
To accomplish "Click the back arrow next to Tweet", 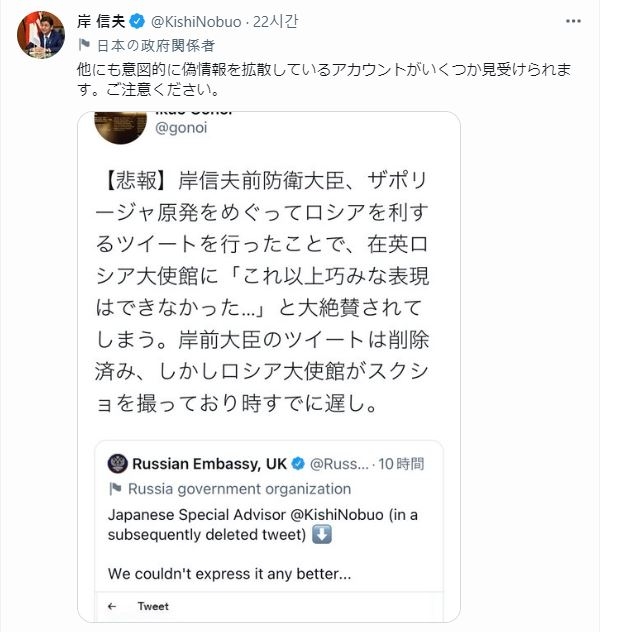I will [112, 606].
